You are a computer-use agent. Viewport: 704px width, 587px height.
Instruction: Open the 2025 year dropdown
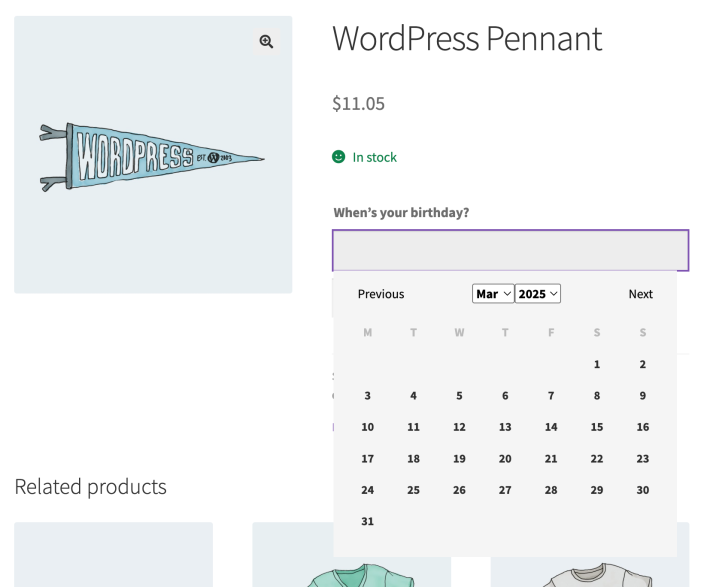coord(538,294)
